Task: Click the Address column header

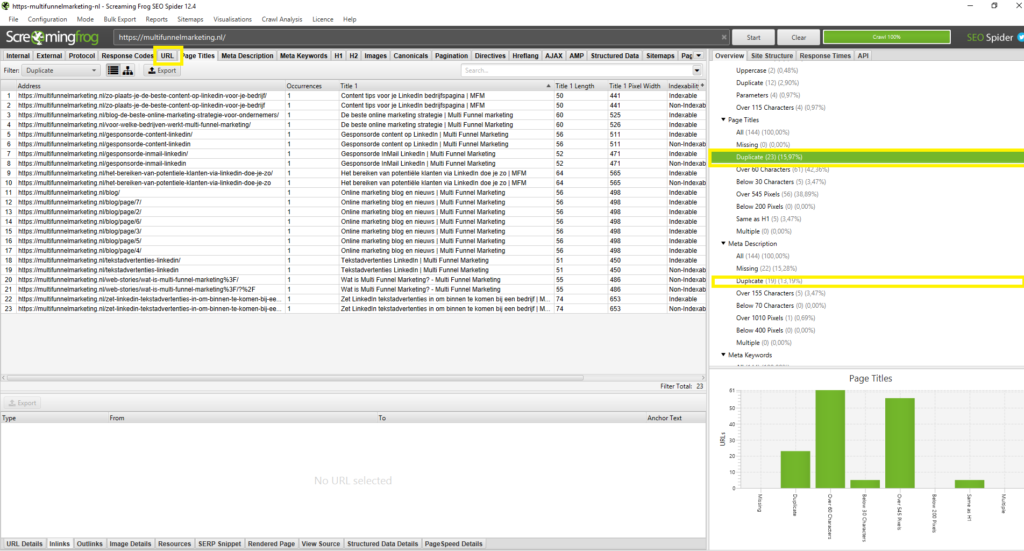Action: pyautogui.click(x=149, y=86)
